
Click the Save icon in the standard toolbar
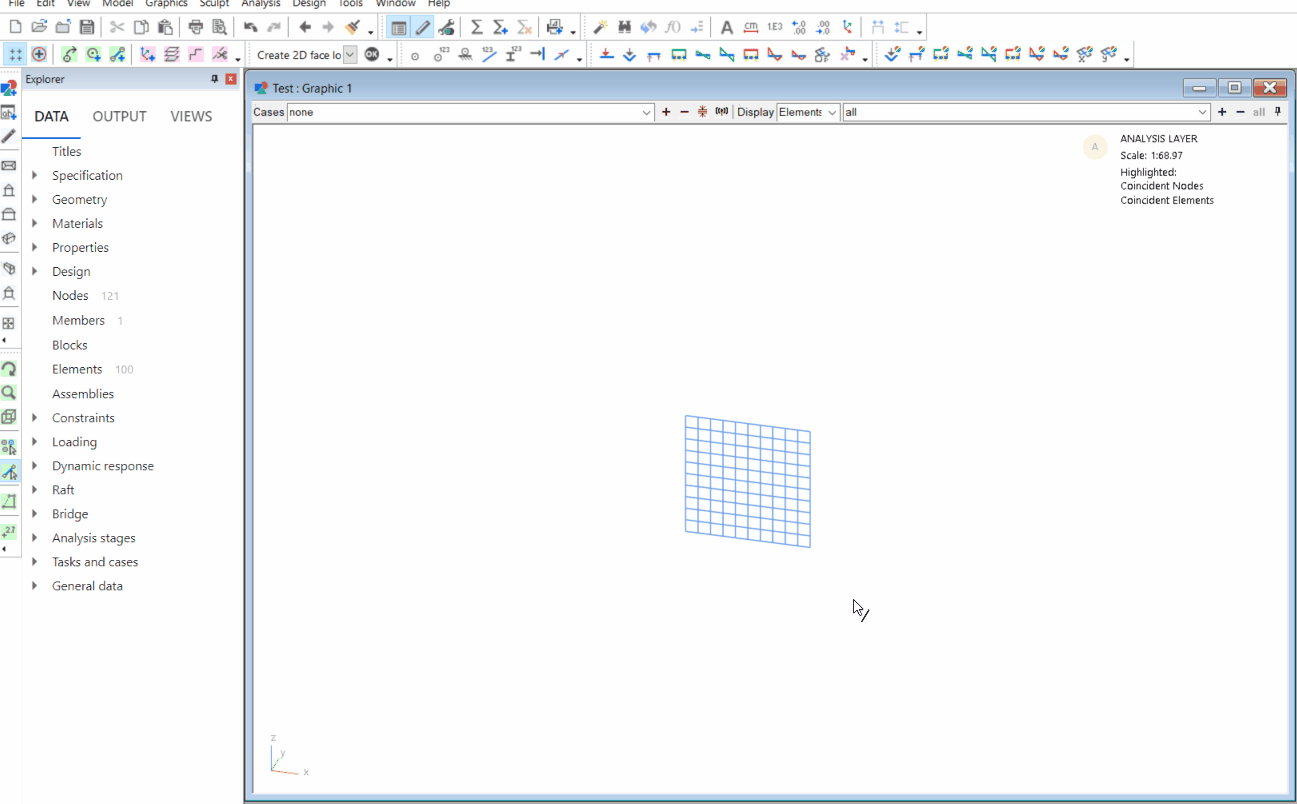point(87,27)
